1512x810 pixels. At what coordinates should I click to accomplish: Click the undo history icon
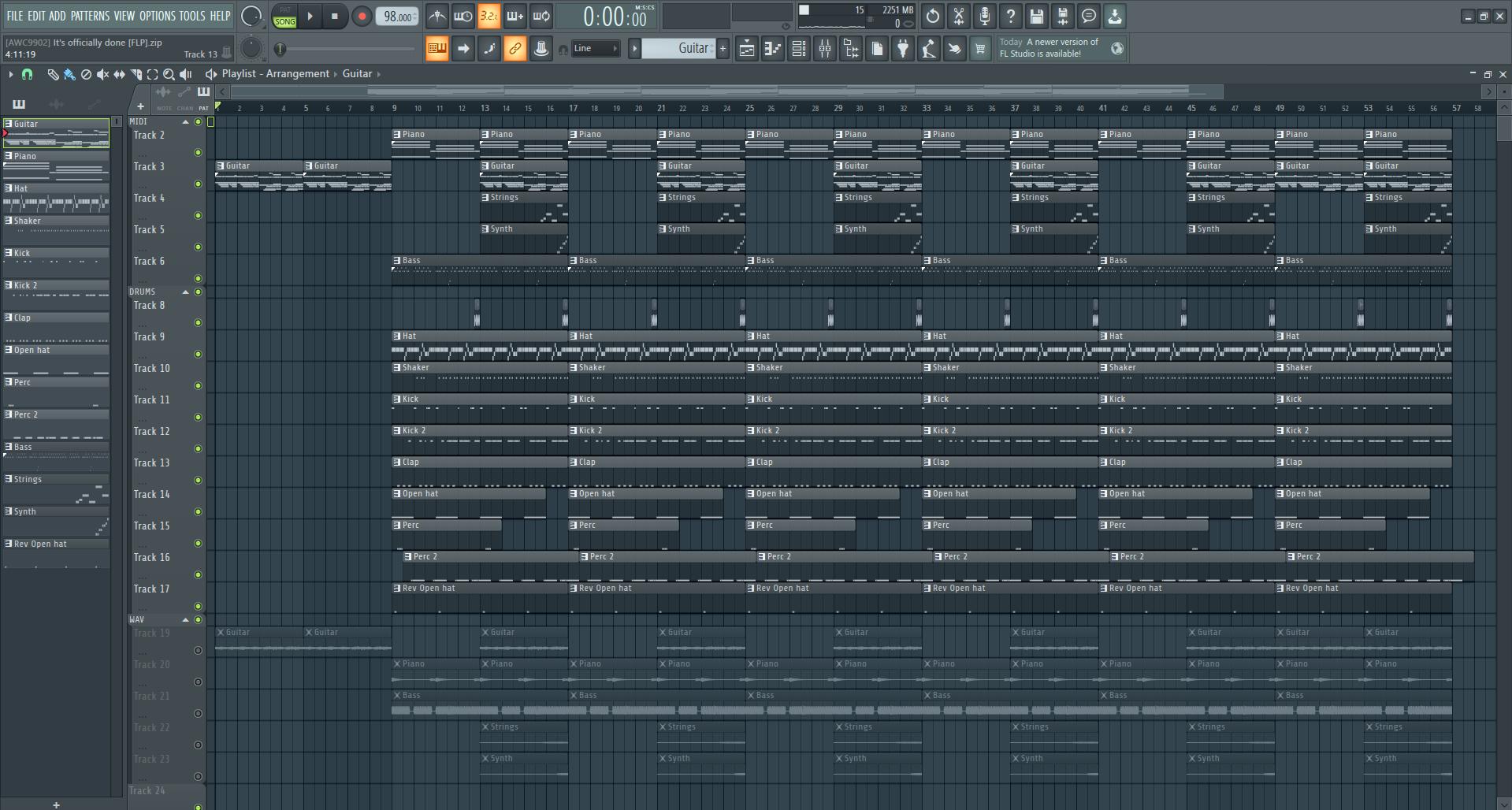click(933, 16)
